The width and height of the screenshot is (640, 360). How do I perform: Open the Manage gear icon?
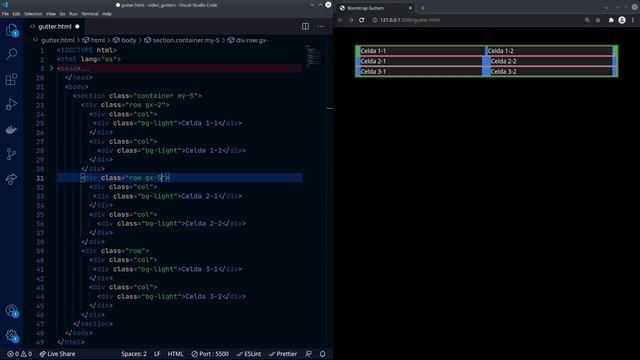click(11, 336)
